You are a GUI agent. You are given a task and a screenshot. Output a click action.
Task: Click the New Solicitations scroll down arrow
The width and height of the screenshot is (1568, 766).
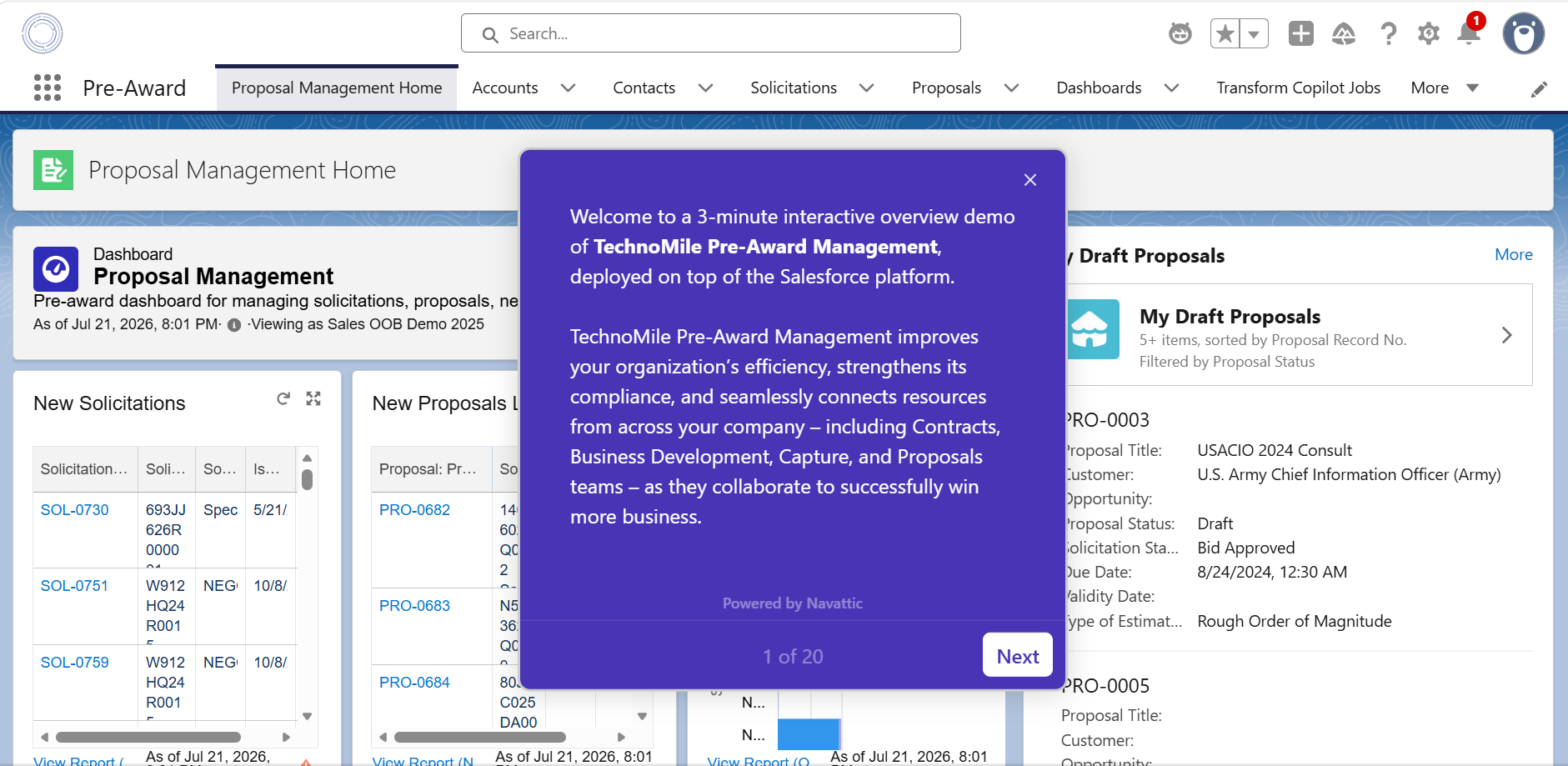point(307,716)
